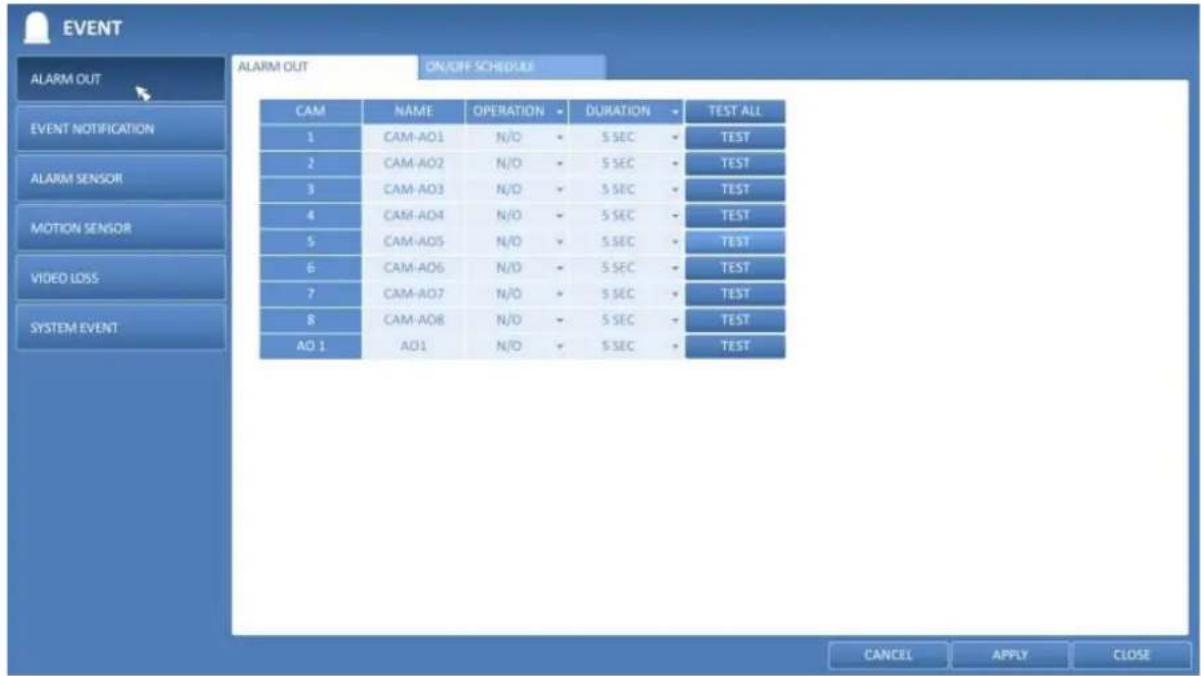Select the ALARM OUT tab

pyautogui.click(x=324, y=67)
